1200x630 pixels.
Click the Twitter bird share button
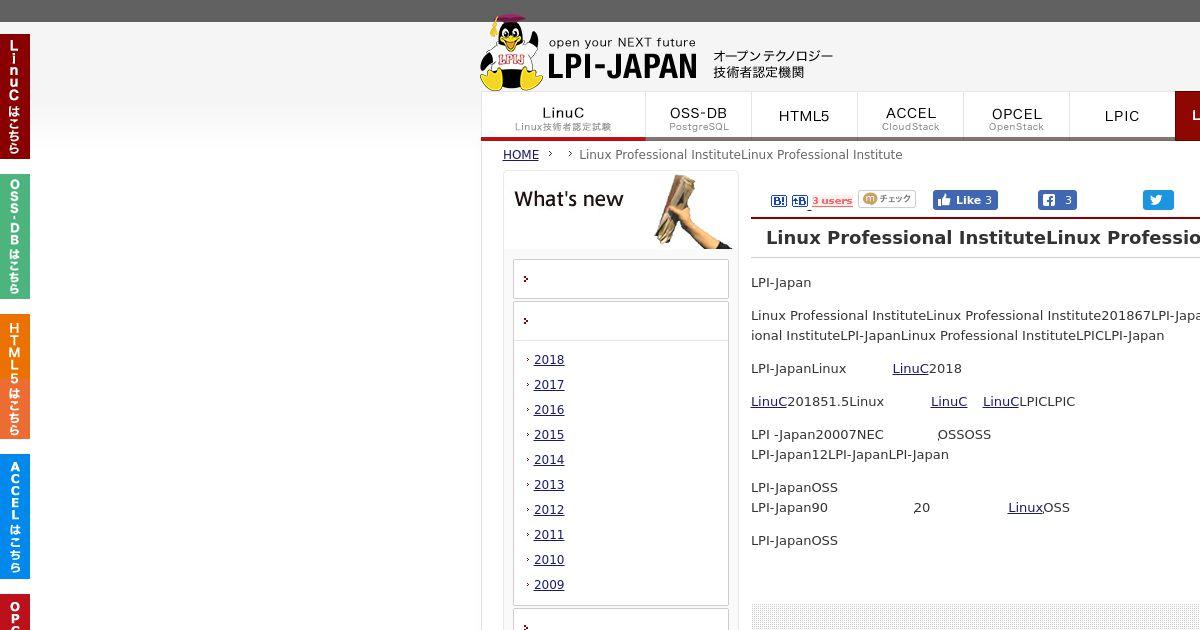coord(1158,200)
